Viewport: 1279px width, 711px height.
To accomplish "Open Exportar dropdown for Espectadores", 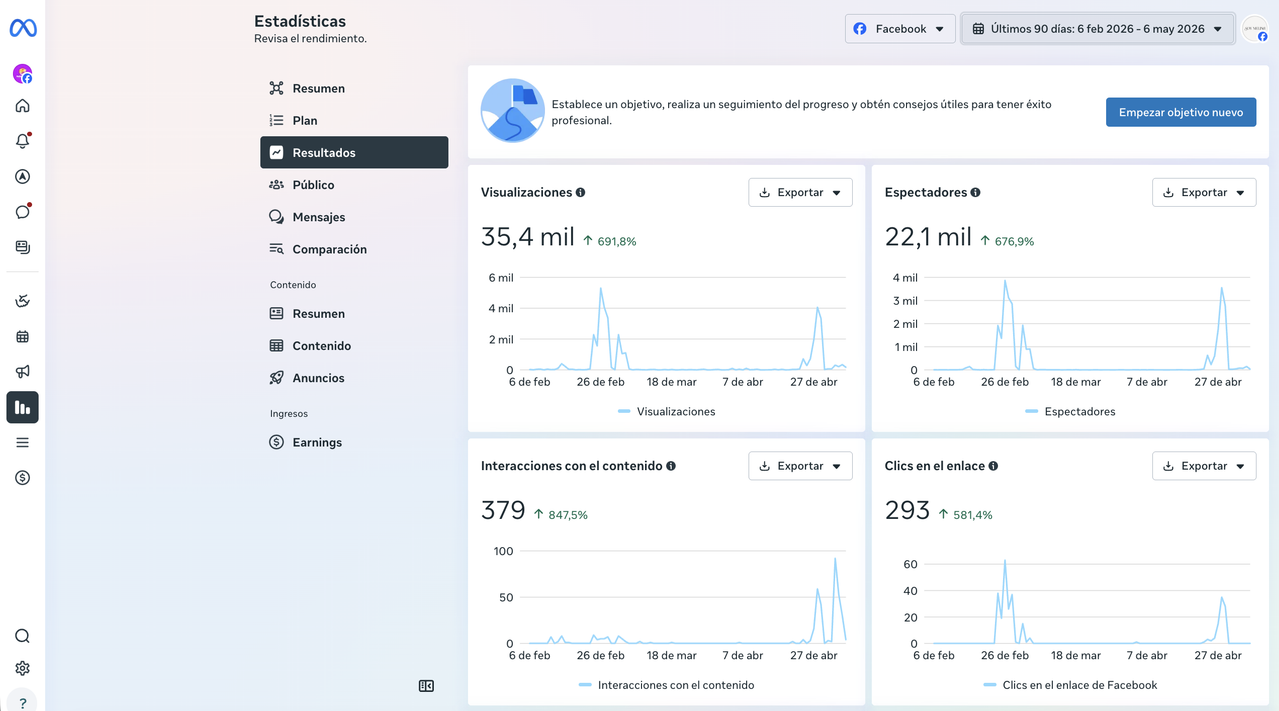I will pyautogui.click(x=1204, y=192).
